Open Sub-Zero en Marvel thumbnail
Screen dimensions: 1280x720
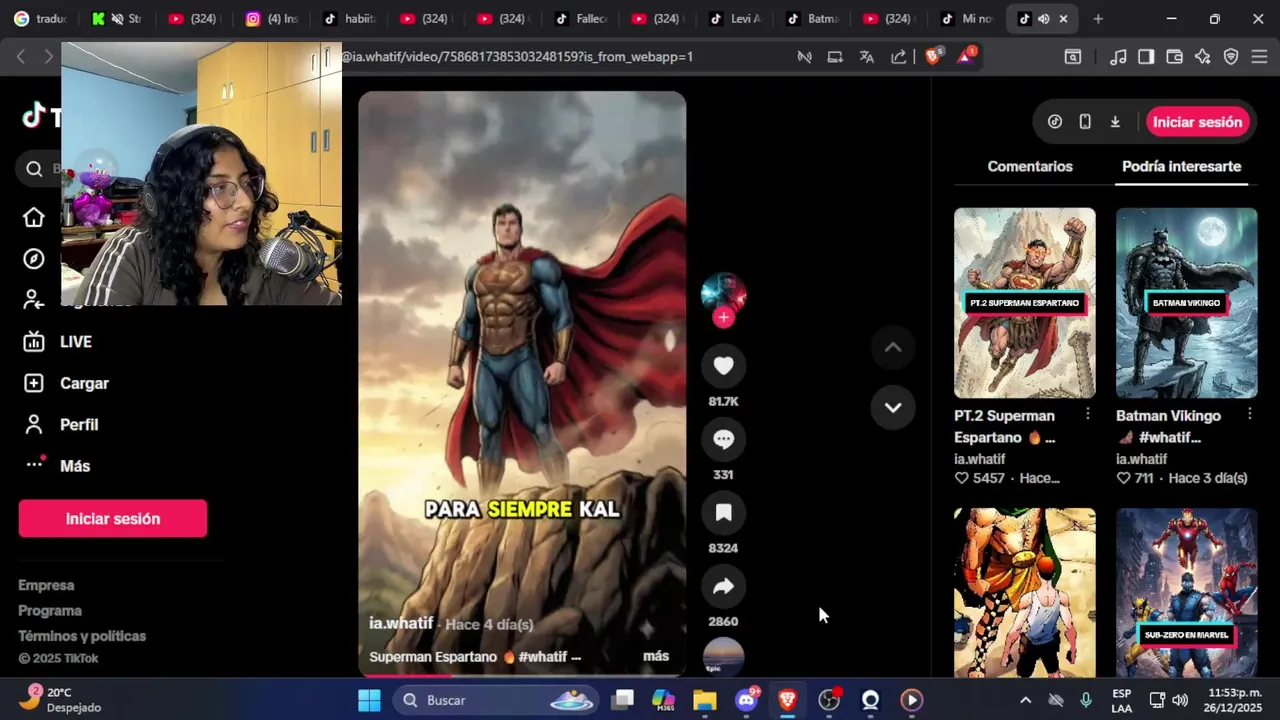click(1186, 593)
